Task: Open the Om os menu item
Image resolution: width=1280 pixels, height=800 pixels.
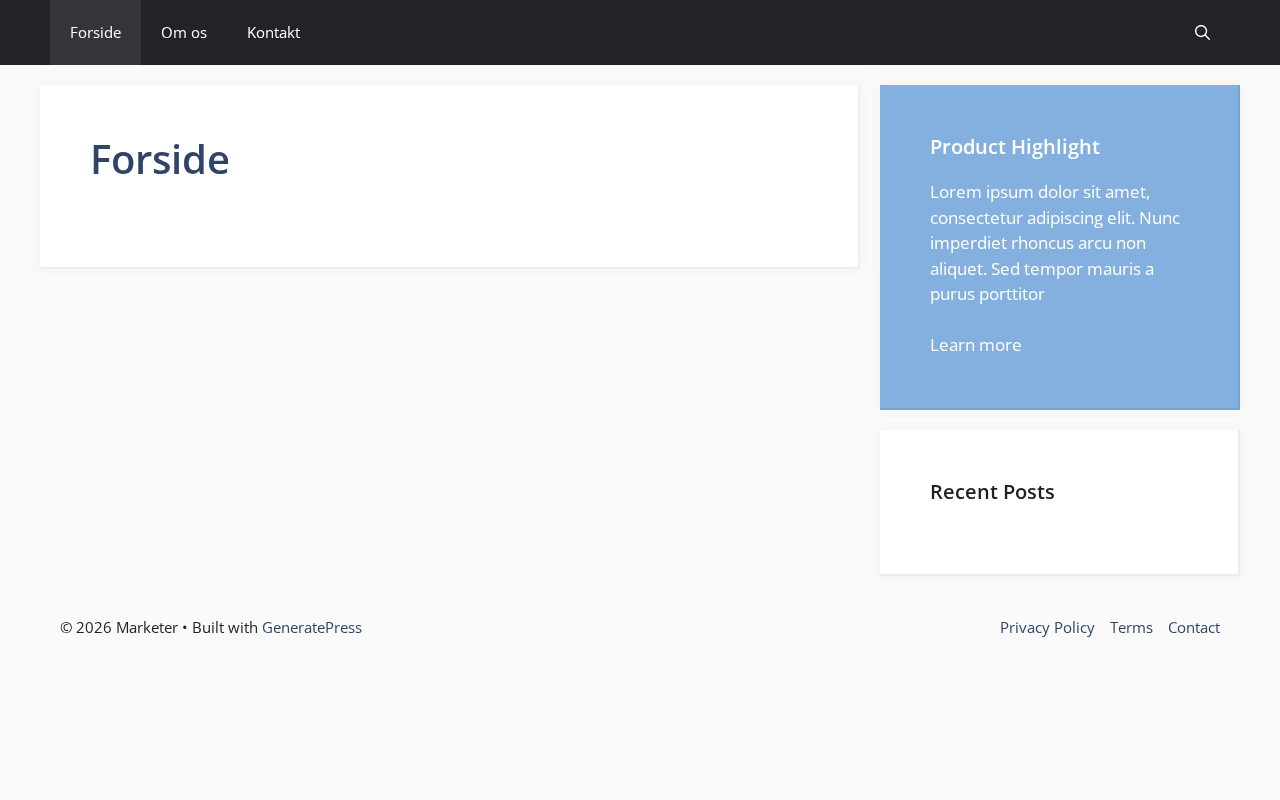Action: (x=184, y=33)
